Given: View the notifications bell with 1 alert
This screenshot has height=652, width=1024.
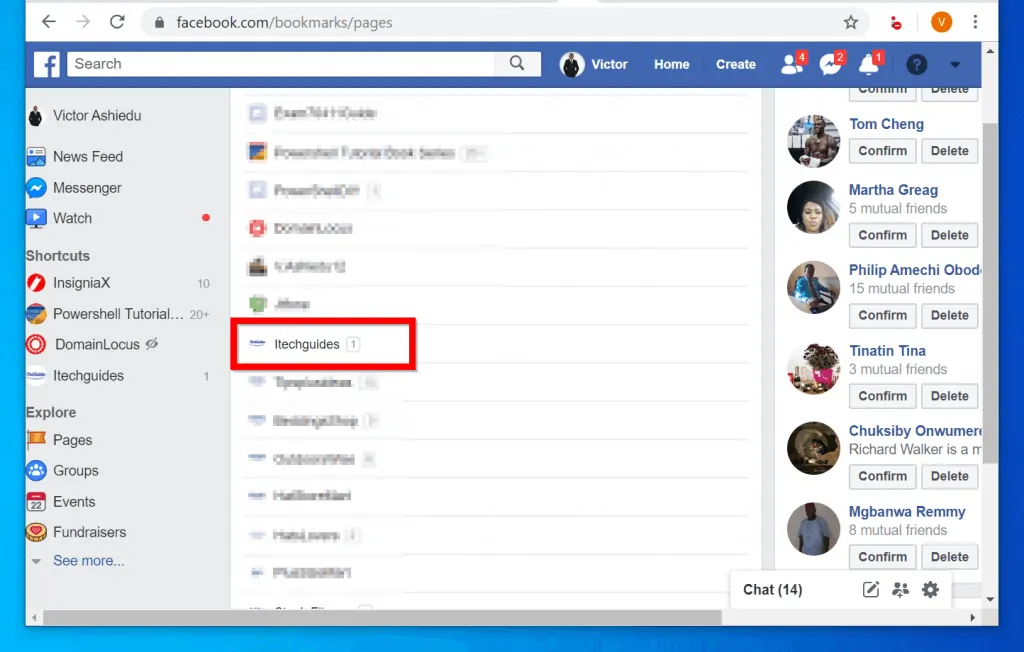Looking at the screenshot, I should (x=866, y=65).
